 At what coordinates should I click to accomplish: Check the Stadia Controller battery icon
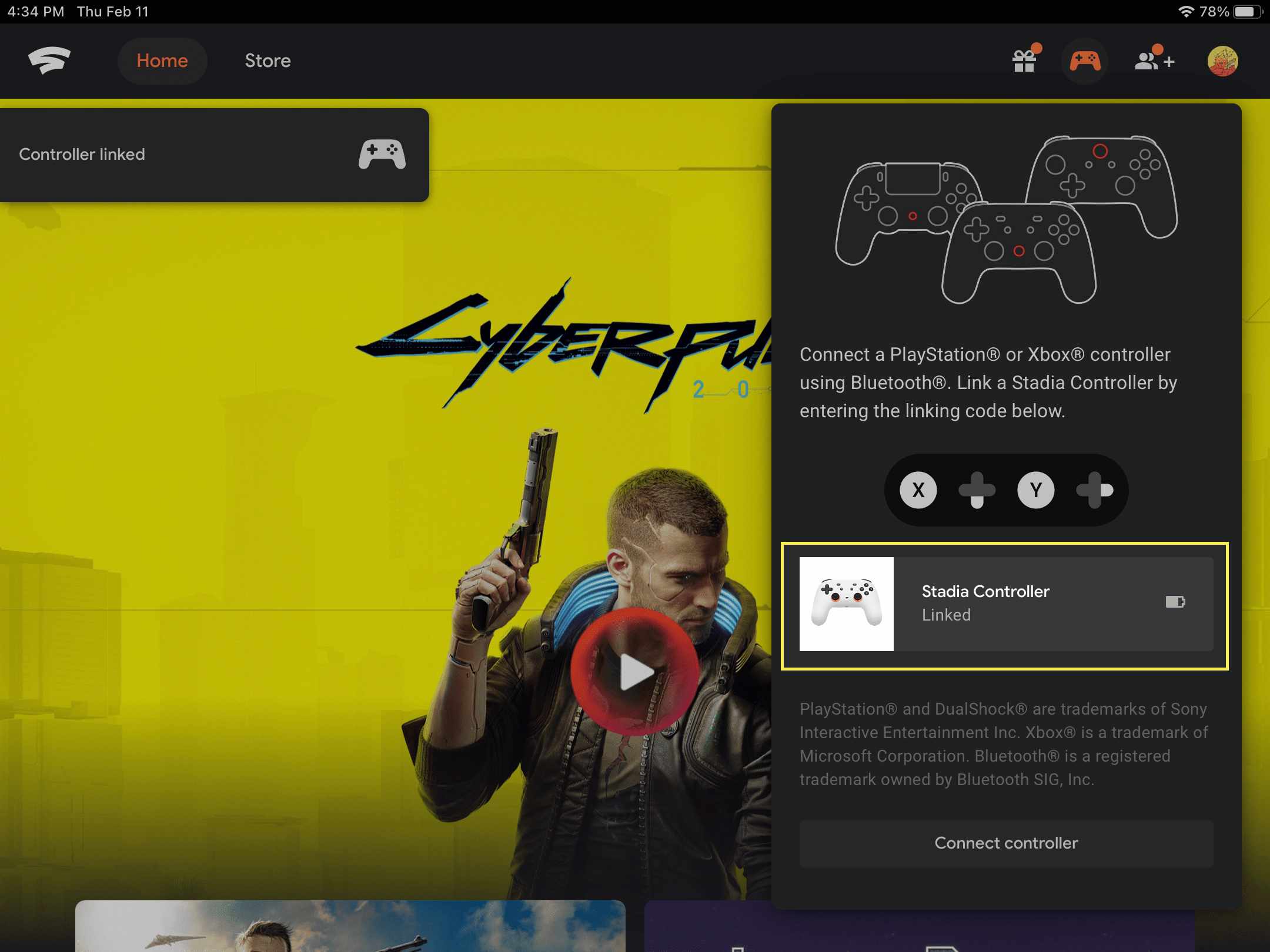coord(1175,602)
